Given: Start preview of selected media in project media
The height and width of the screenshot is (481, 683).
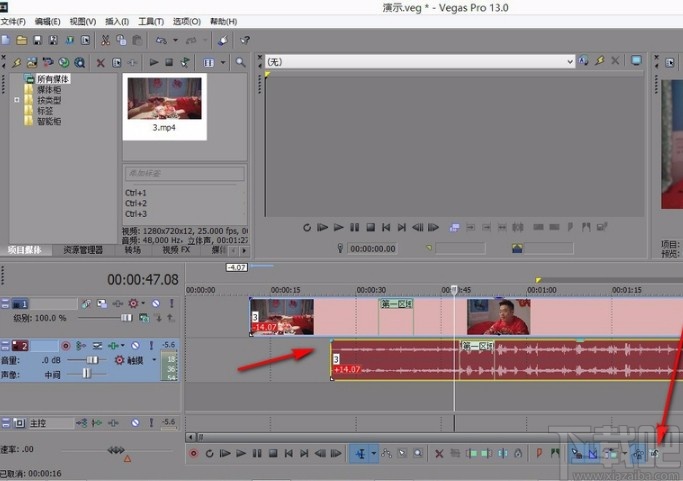Looking at the screenshot, I should [154, 63].
